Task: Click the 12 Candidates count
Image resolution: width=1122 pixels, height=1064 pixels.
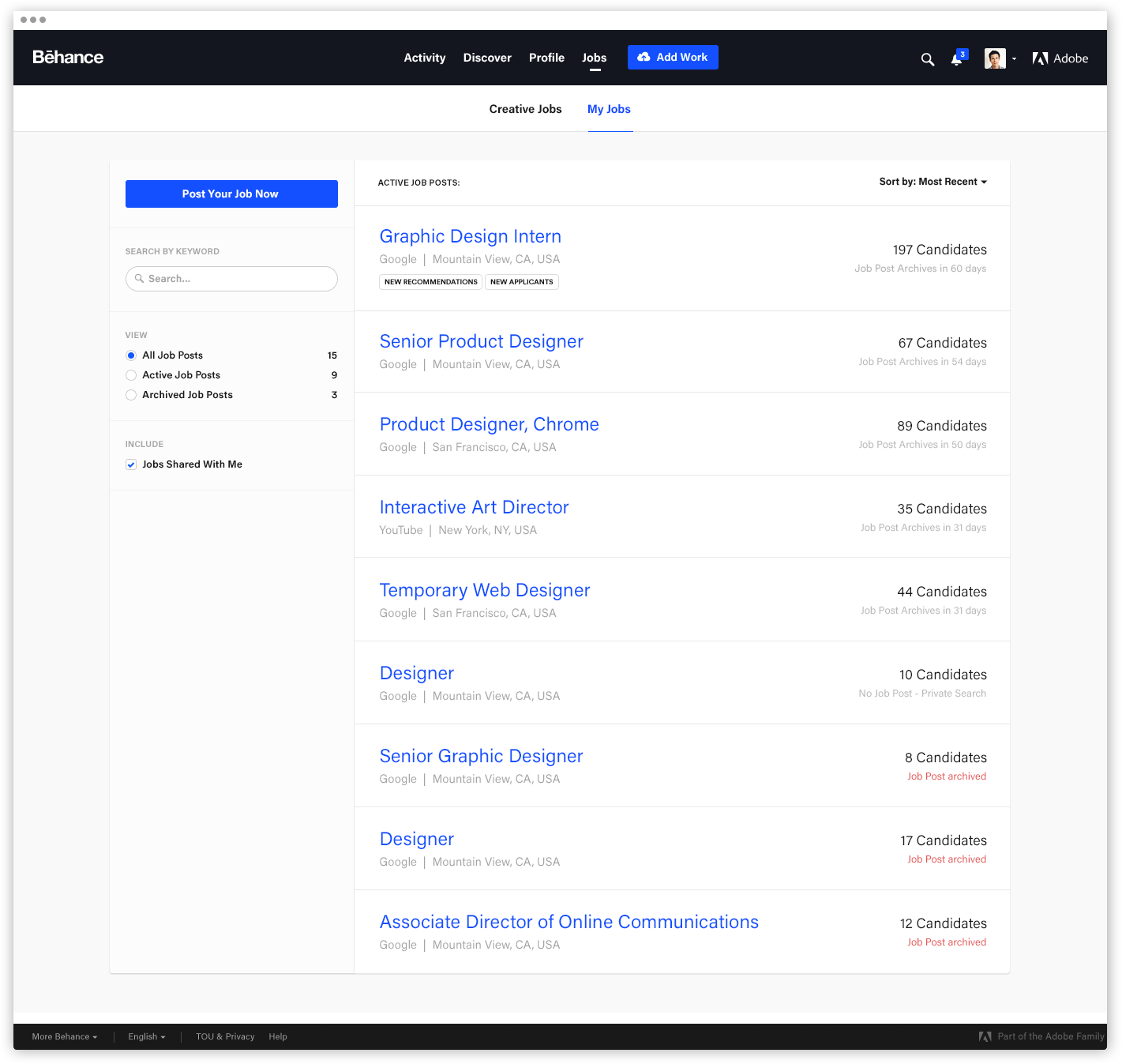Action: [x=944, y=923]
